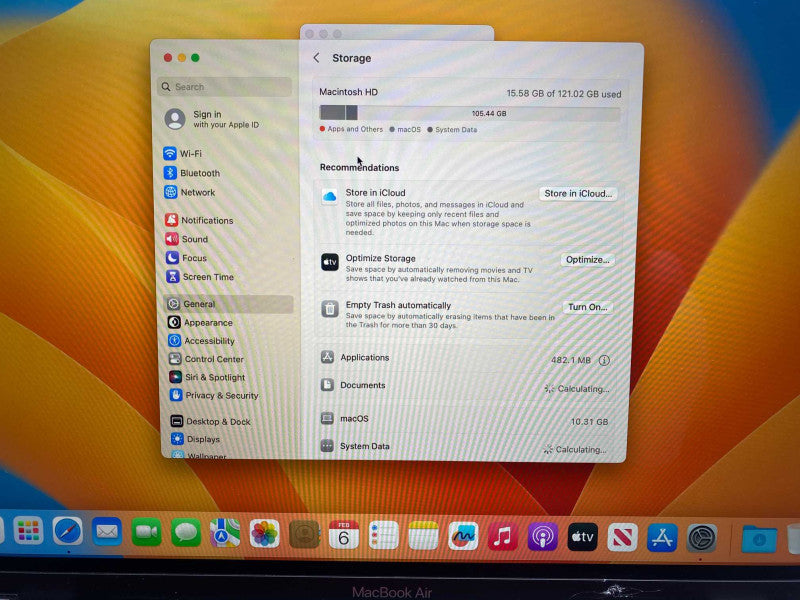Open Sign in with your Apple ID

(212, 119)
